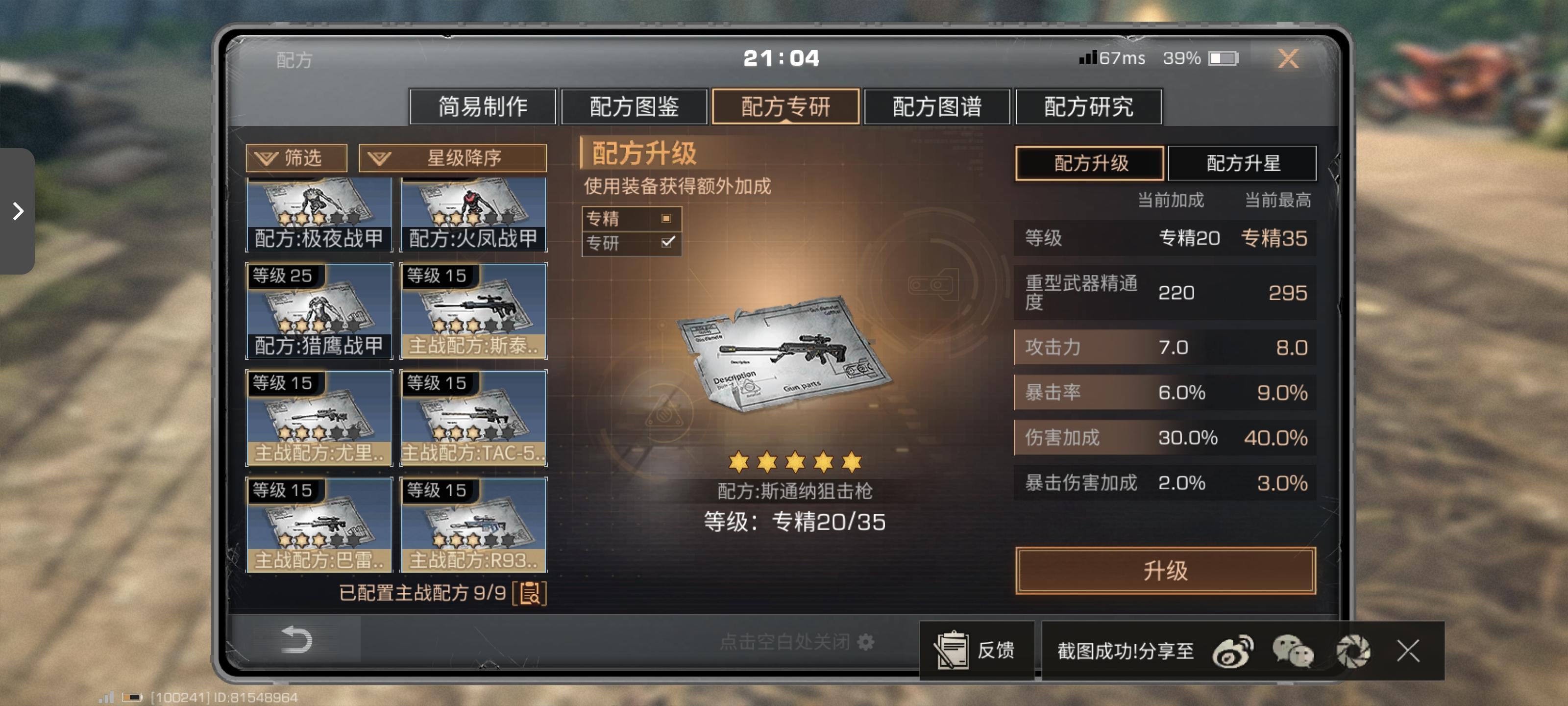Switch to the 配方升星 toggle tab
The image size is (1568, 706).
click(1242, 163)
